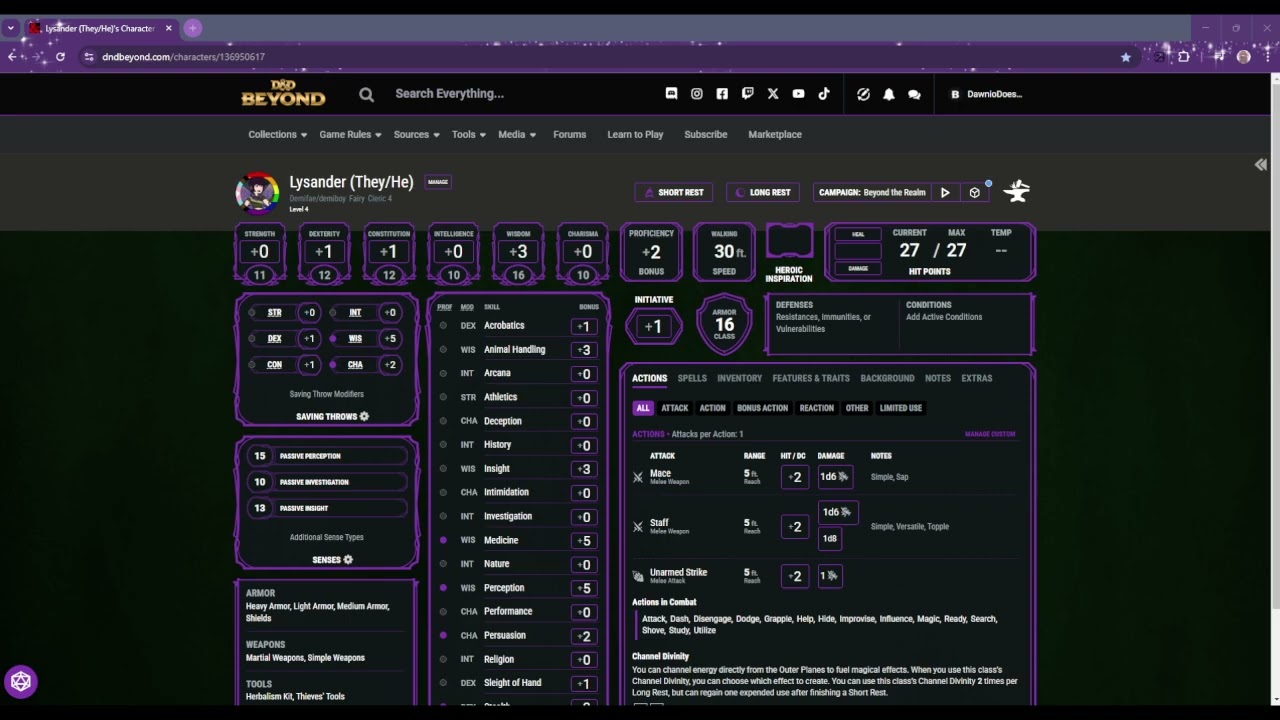Open the Twitch icon in site header

tap(747, 93)
